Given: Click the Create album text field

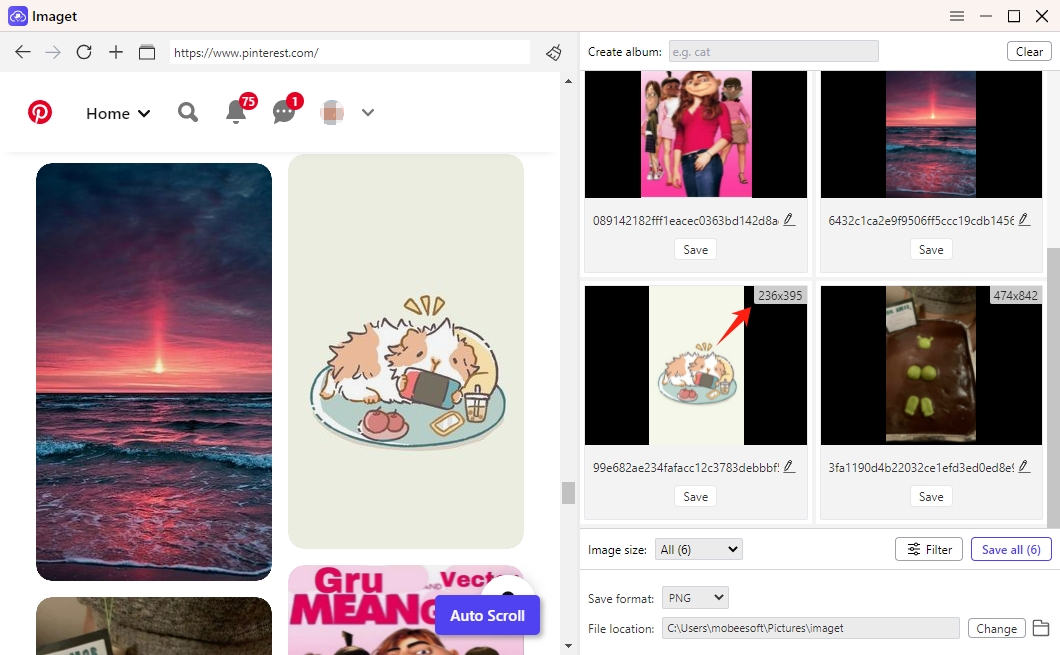Looking at the screenshot, I should click(773, 52).
